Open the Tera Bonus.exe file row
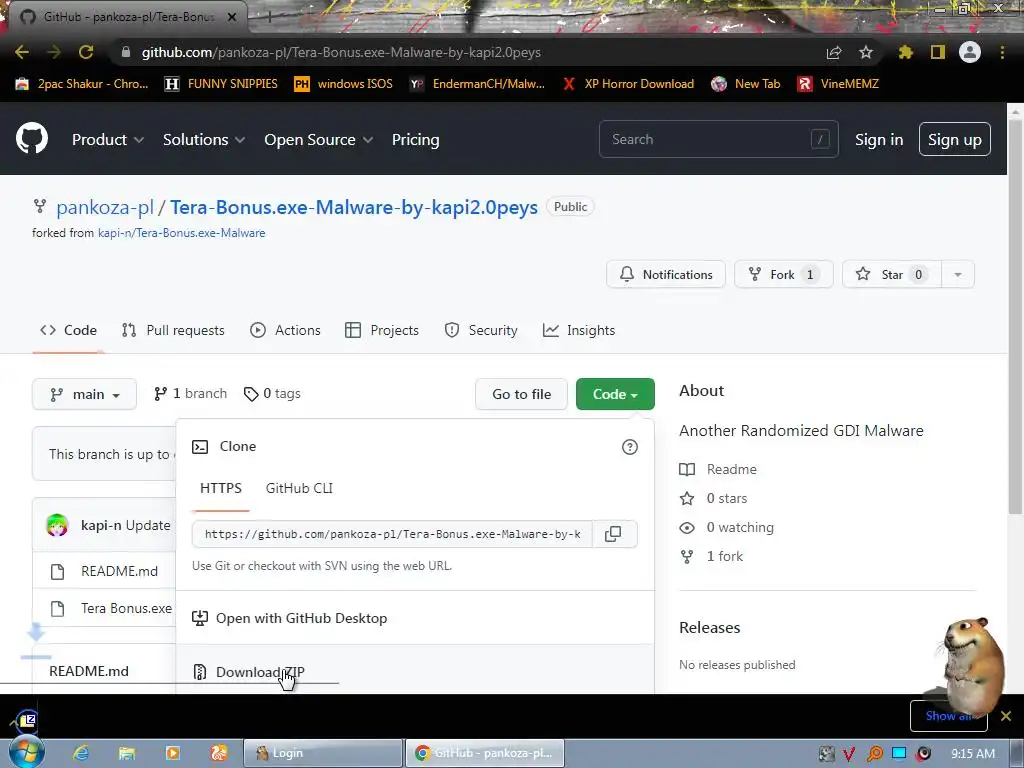Image resolution: width=1024 pixels, height=768 pixels. 126,609
